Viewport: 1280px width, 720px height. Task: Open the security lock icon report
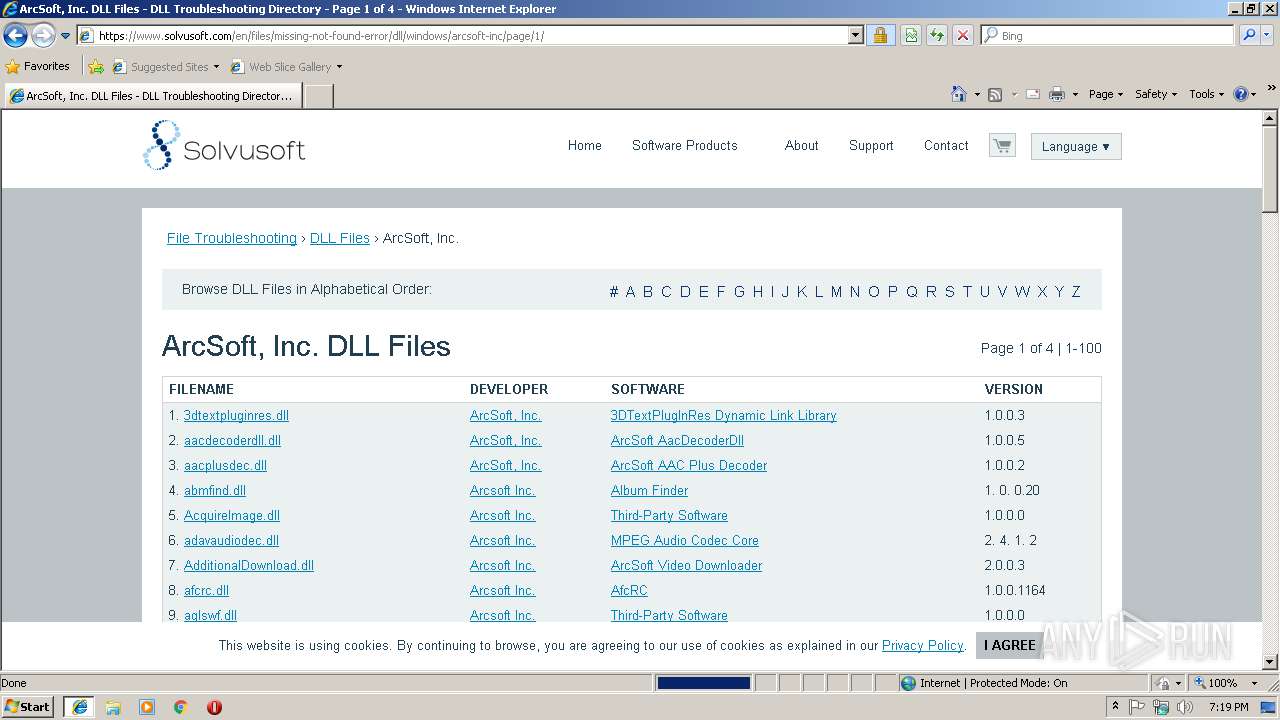point(880,35)
